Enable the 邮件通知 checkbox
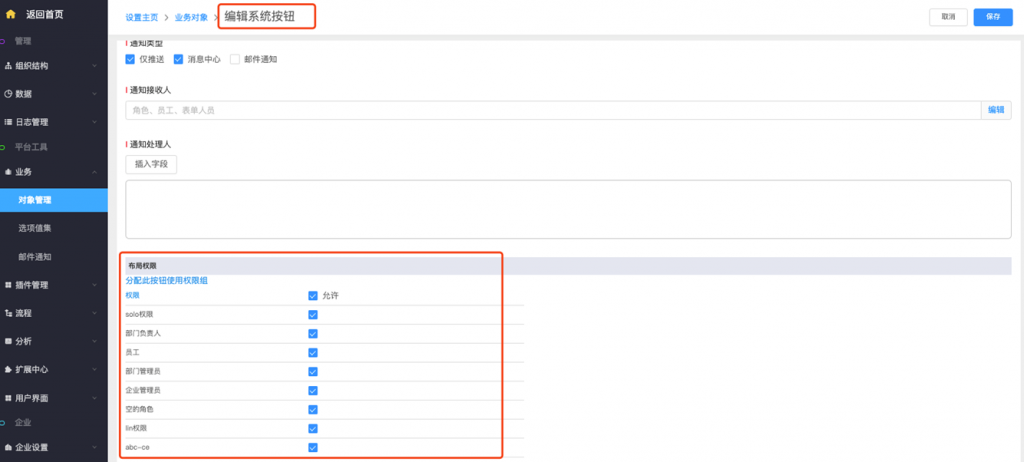The height and width of the screenshot is (462, 1024). pos(236,59)
